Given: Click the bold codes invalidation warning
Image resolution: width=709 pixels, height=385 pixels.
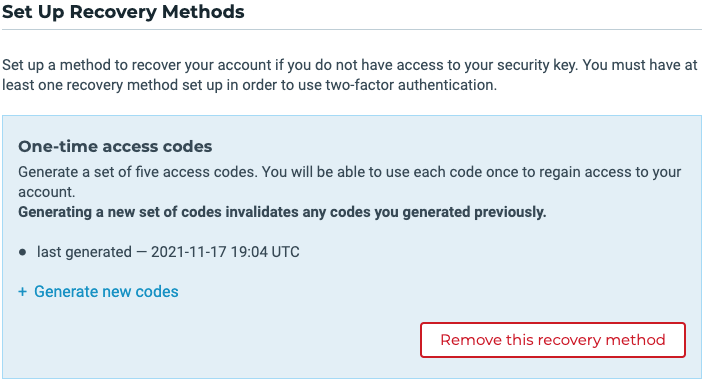Looking at the screenshot, I should point(282,212).
